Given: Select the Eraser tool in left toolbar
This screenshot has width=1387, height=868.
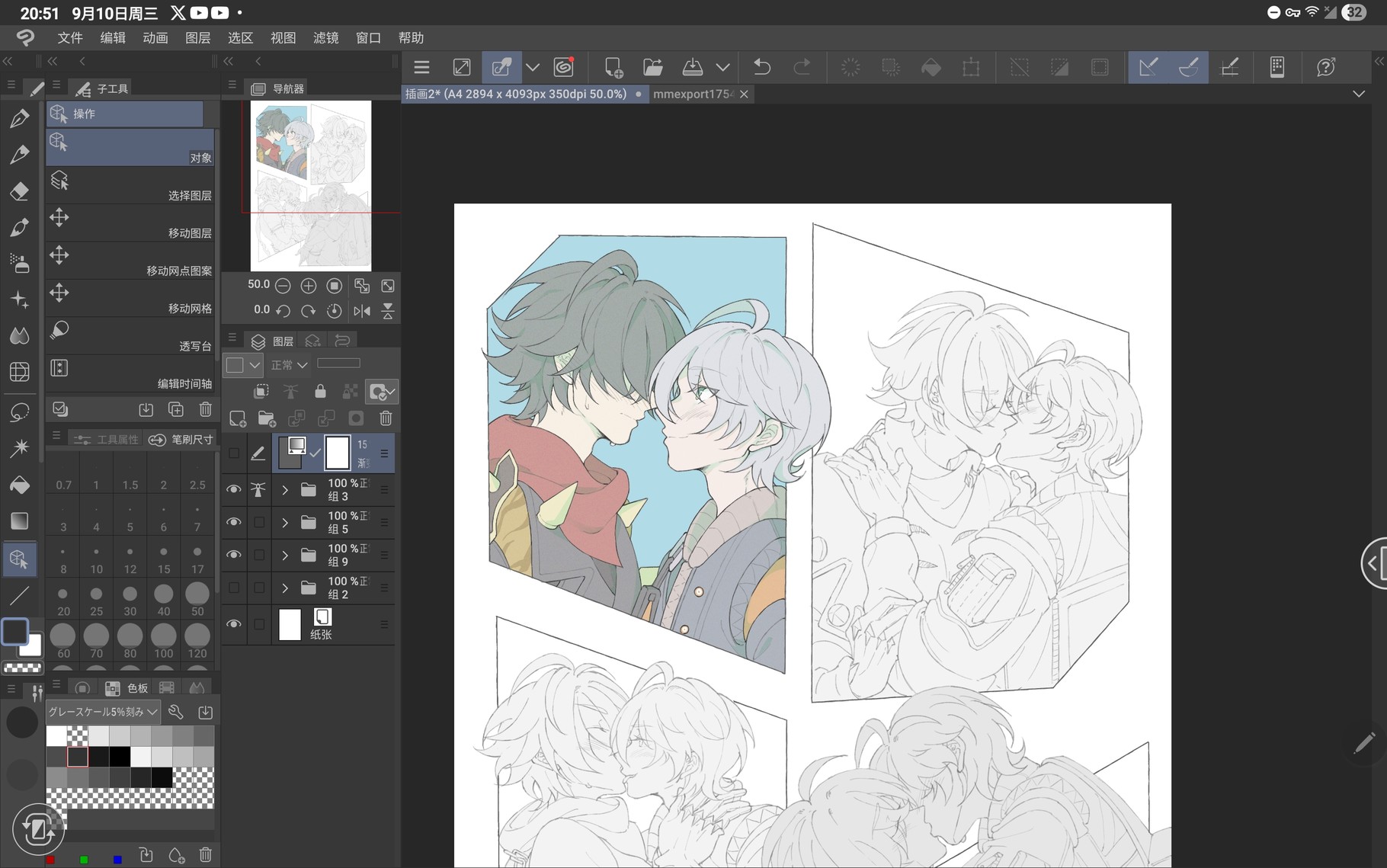Looking at the screenshot, I should (20, 191).
